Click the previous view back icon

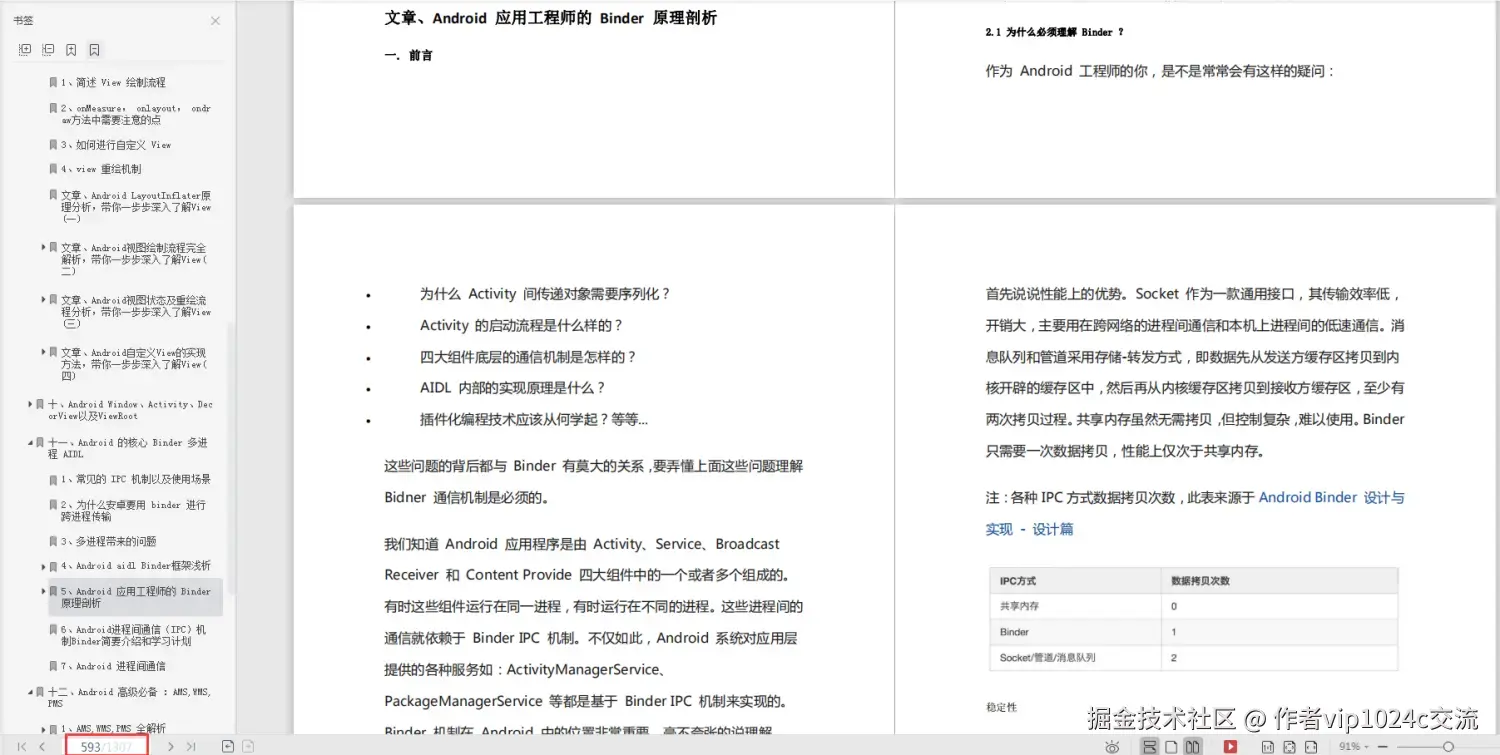pyautogui.click(x=228, y=746)
